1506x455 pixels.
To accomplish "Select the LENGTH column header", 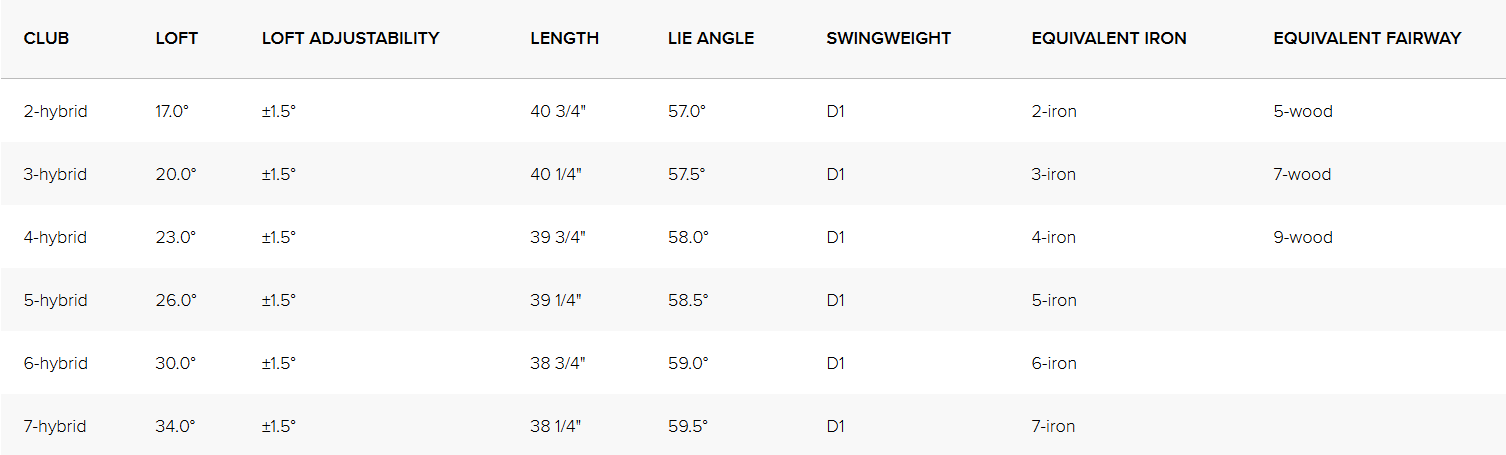I will [564, 38].
